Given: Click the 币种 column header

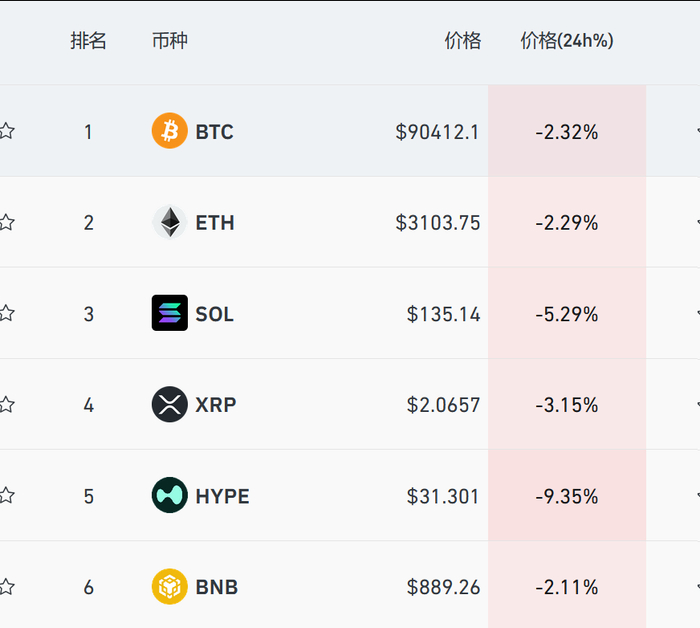Looking at the screenshot, I should point(169,41).
